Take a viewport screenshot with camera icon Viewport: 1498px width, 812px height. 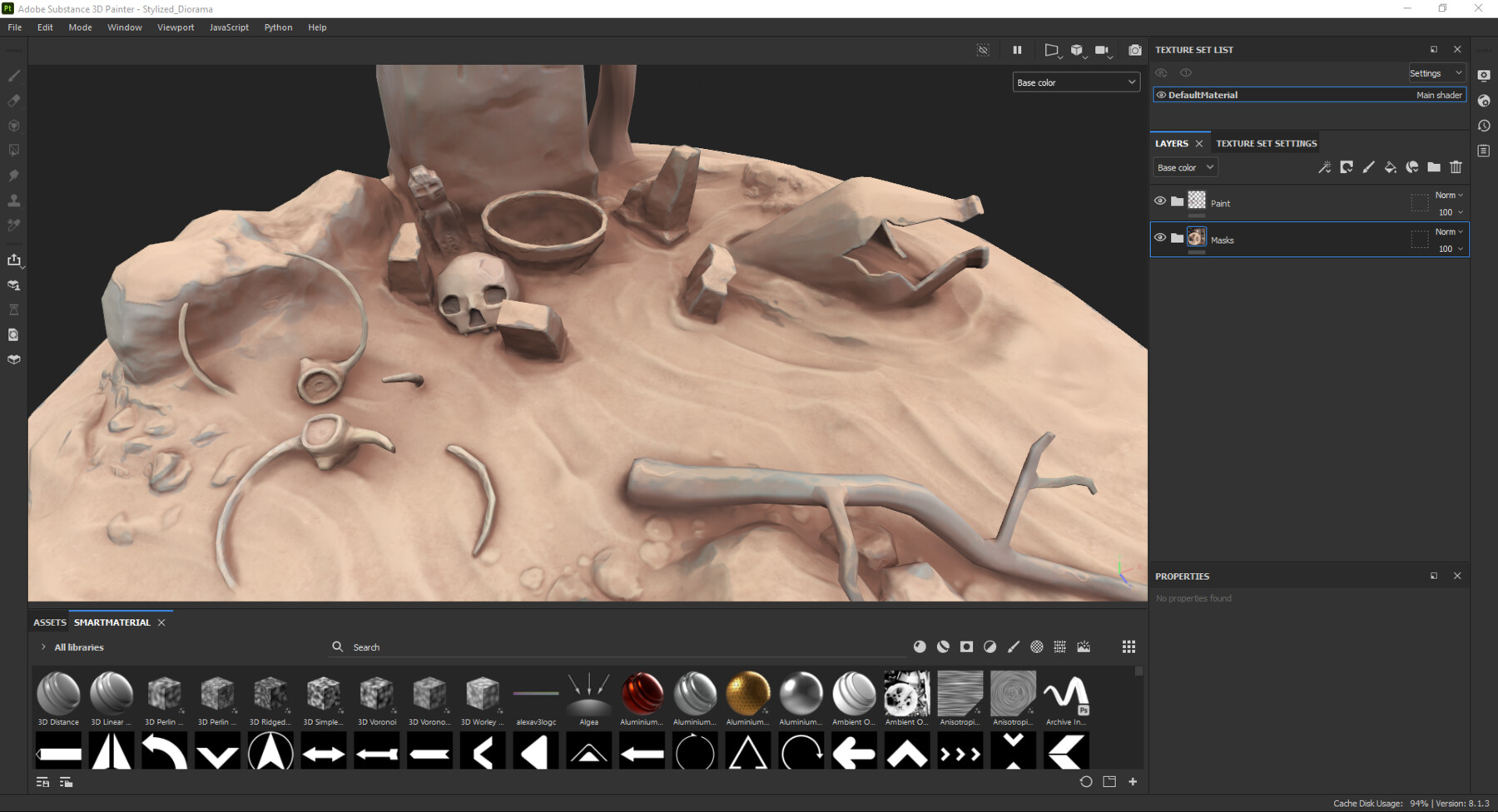(x=1134, y=50)
